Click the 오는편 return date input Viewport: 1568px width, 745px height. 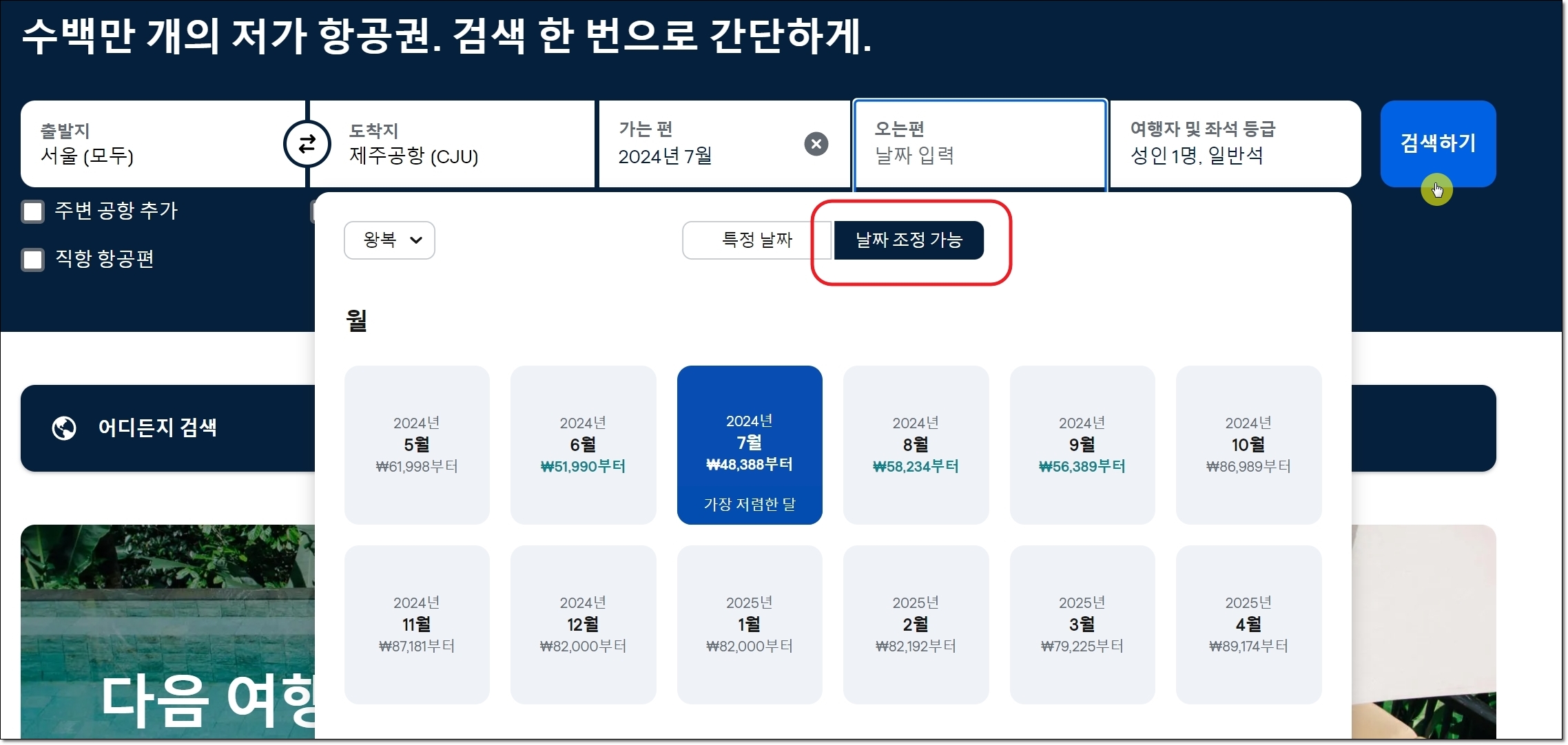(979, 144)
